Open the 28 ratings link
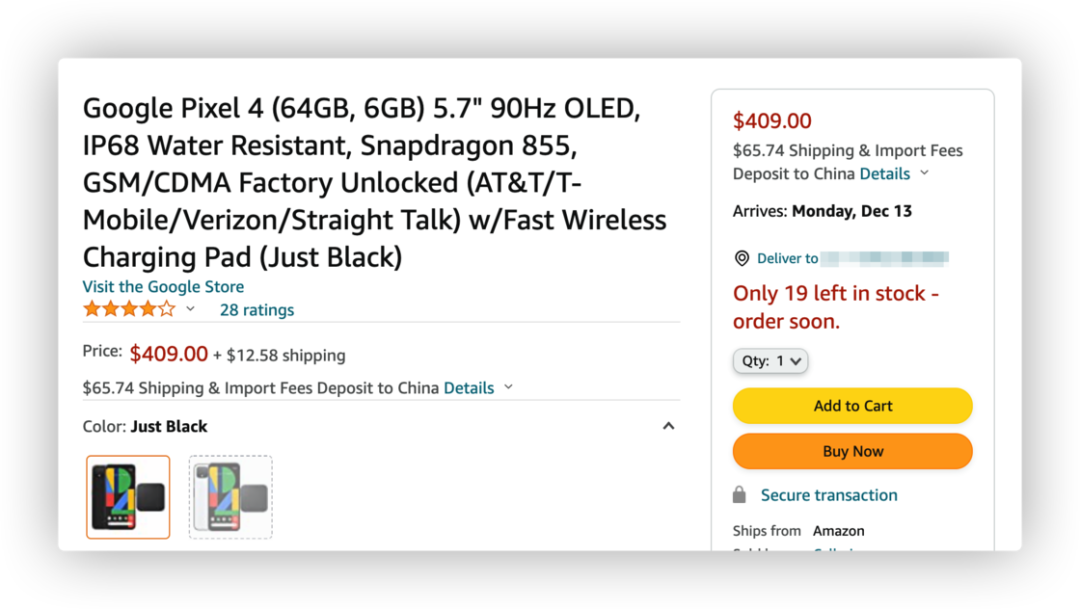 click(257, 310)
